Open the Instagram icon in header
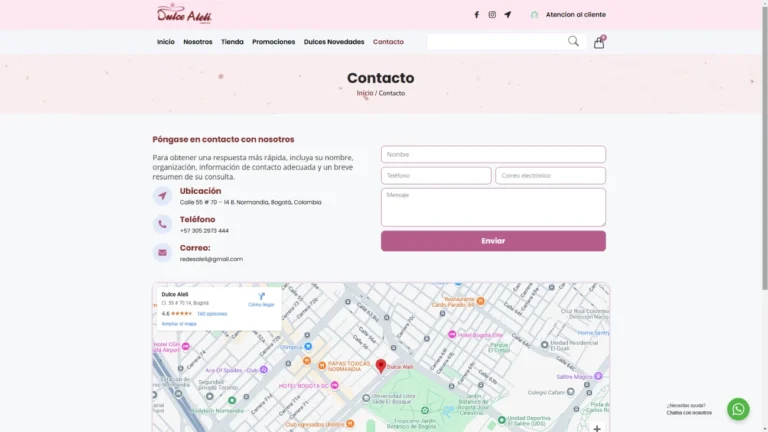The height and width of the screenshot is (432, 768). [x=492, y=15]
